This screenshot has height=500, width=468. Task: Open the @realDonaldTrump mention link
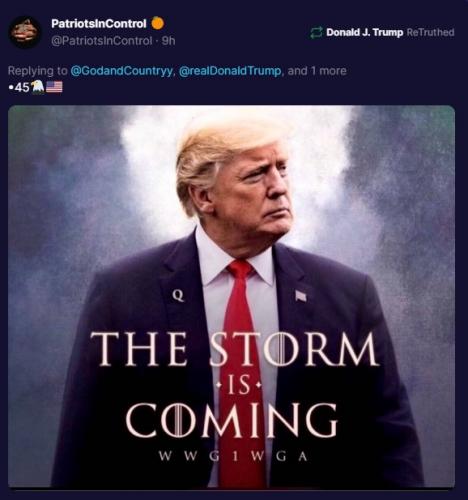(x=230, y=71)
